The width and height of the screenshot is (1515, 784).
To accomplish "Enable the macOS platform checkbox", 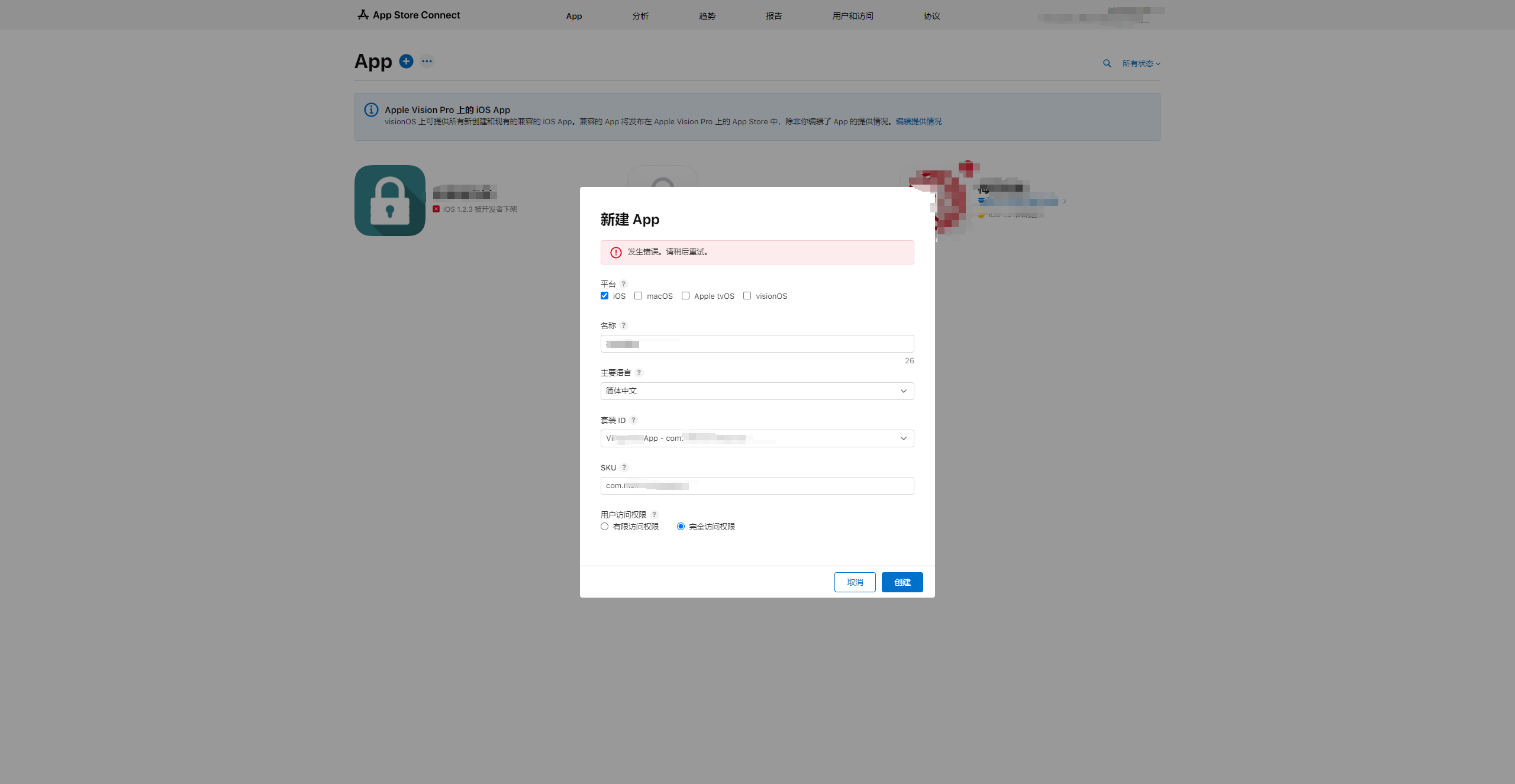I will click(638, 296).
